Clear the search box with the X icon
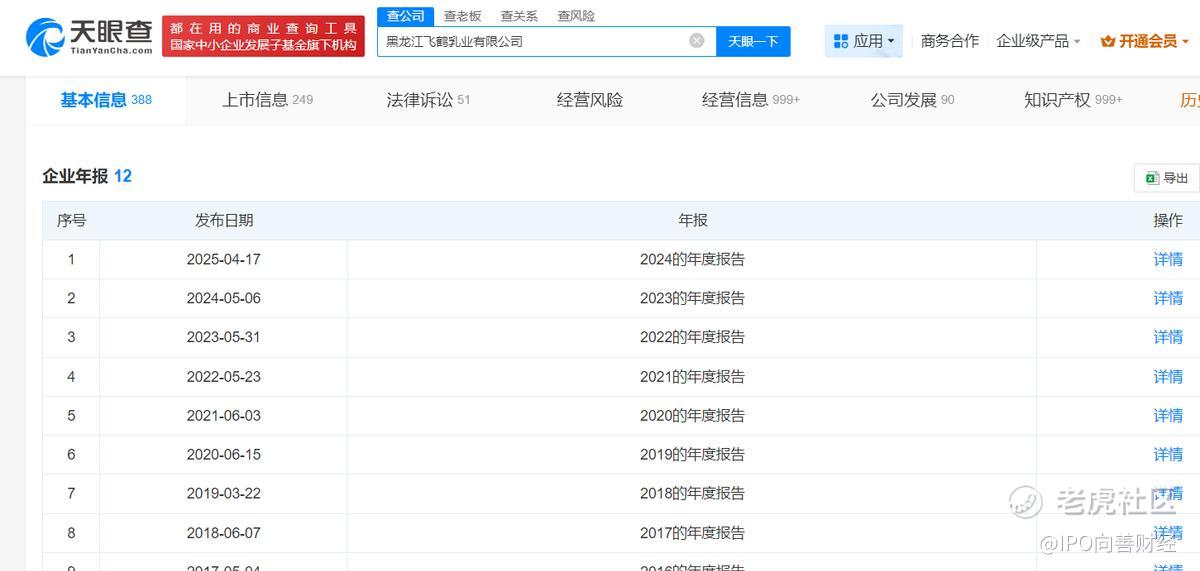 [697, 41]
